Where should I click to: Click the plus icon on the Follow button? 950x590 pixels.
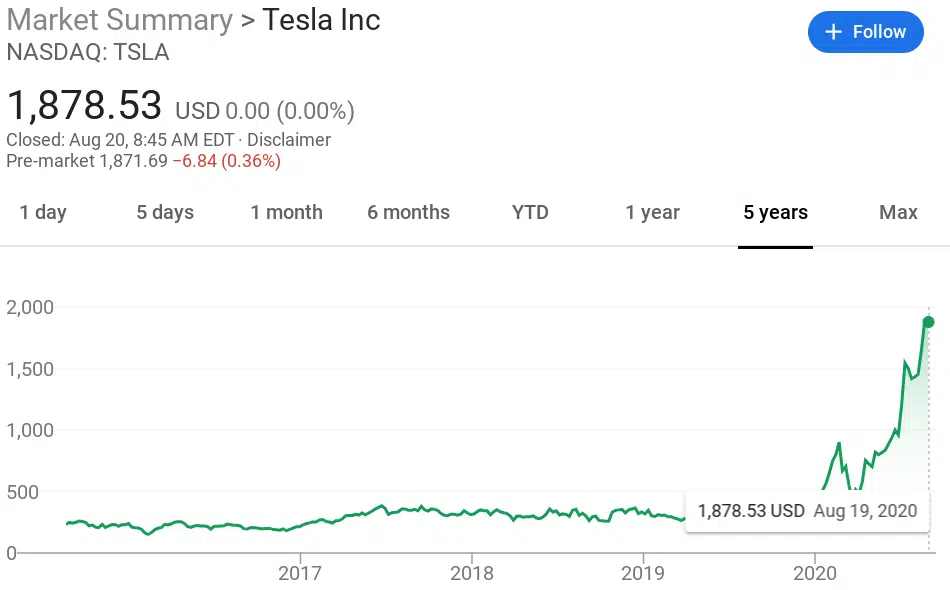click(x=833, y=32)
